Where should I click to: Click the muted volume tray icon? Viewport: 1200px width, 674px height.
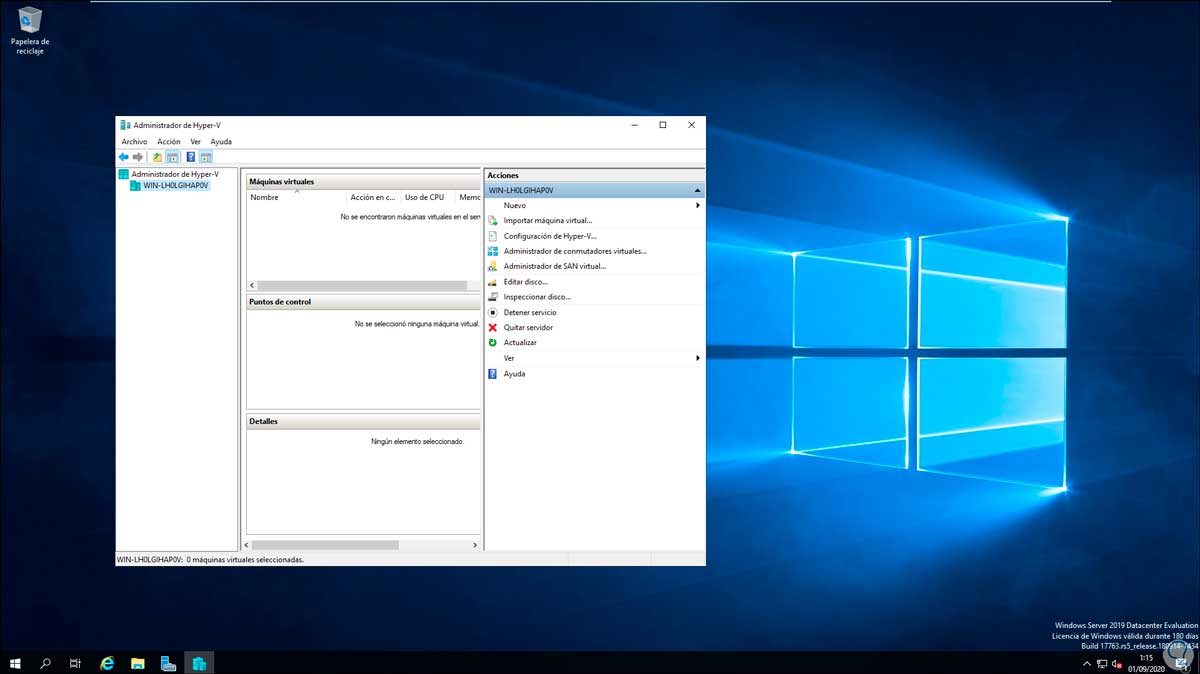coord(1117,663)
